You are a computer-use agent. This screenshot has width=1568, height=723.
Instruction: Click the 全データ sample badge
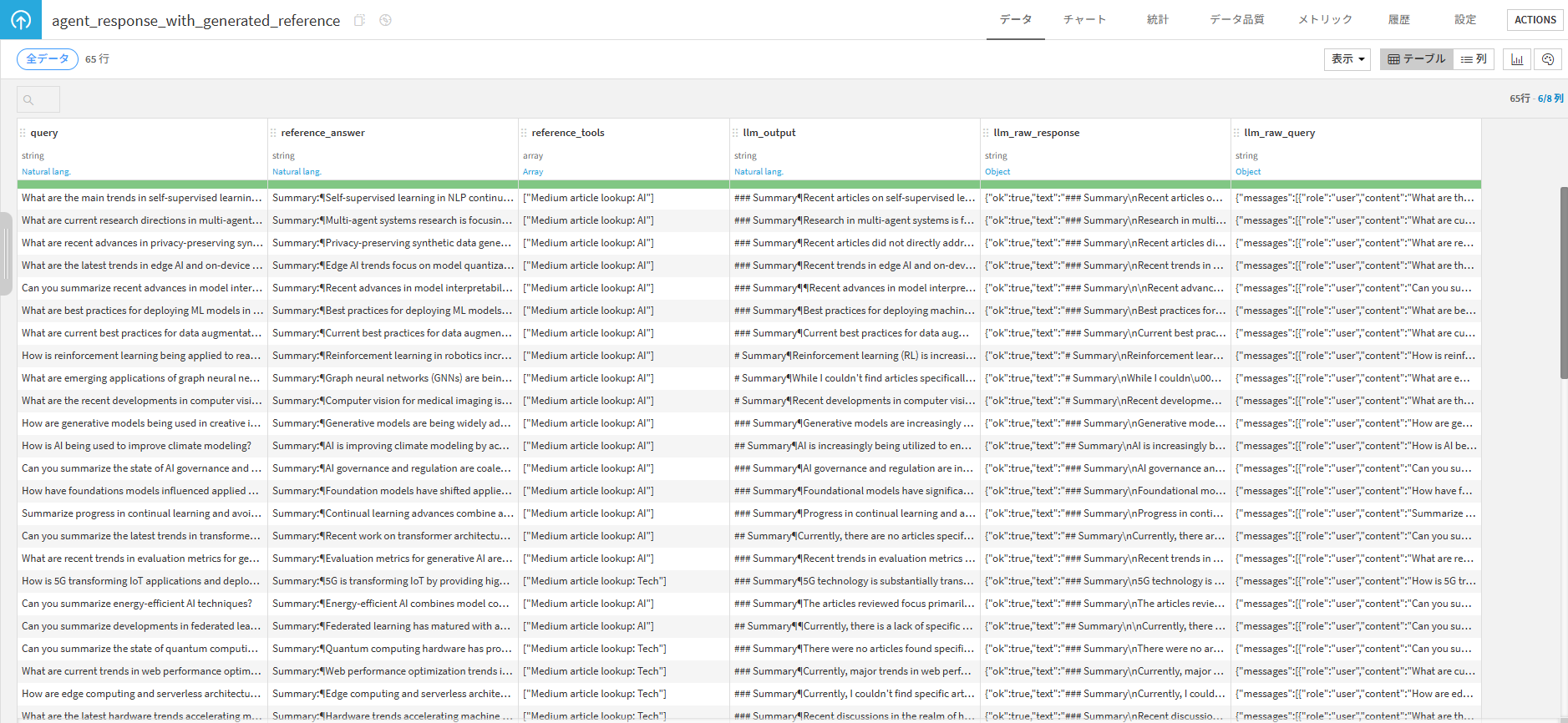tap(48, 59)
